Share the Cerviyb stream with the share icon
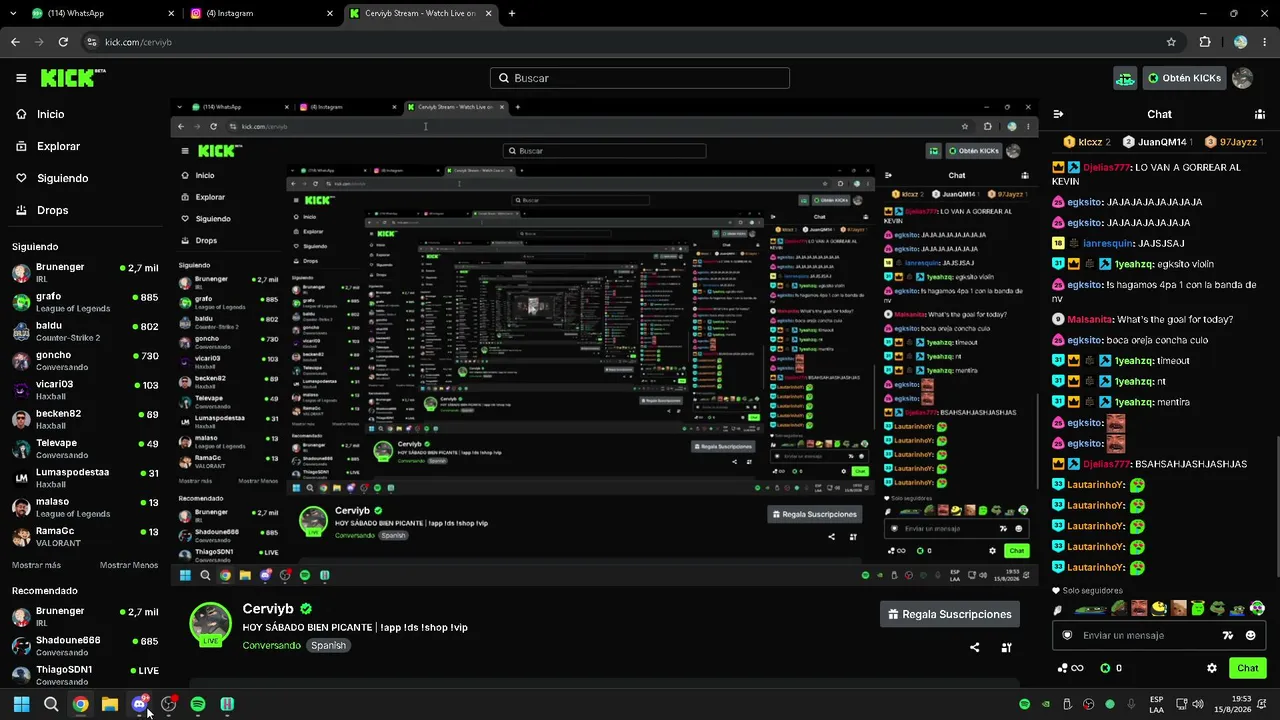The image size is (1280, 720). click(975, 647)
